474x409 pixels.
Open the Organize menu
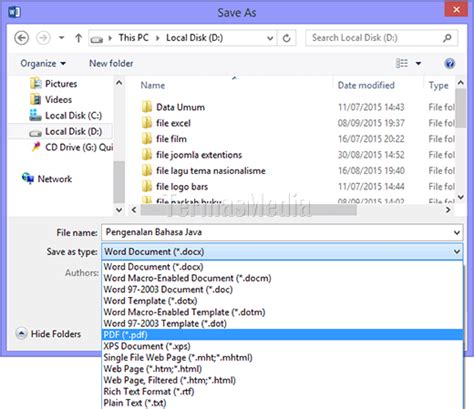43,63
